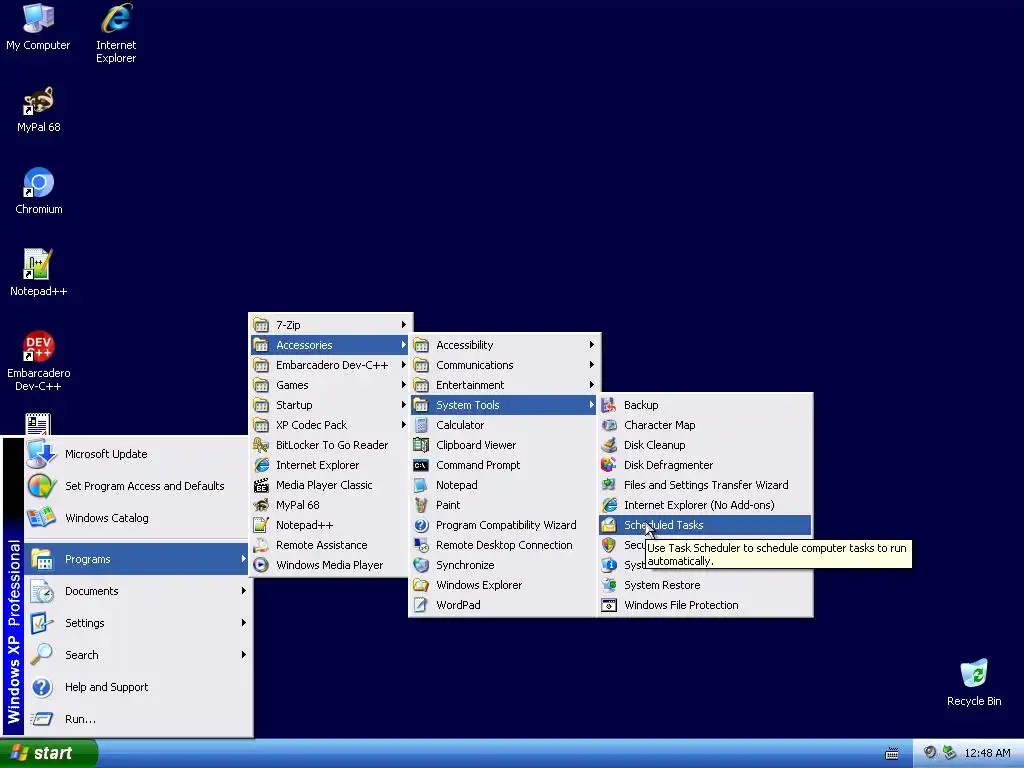Launch MyPal 68 from Programs menu
Screen dimensions: 1024x768
330,505
